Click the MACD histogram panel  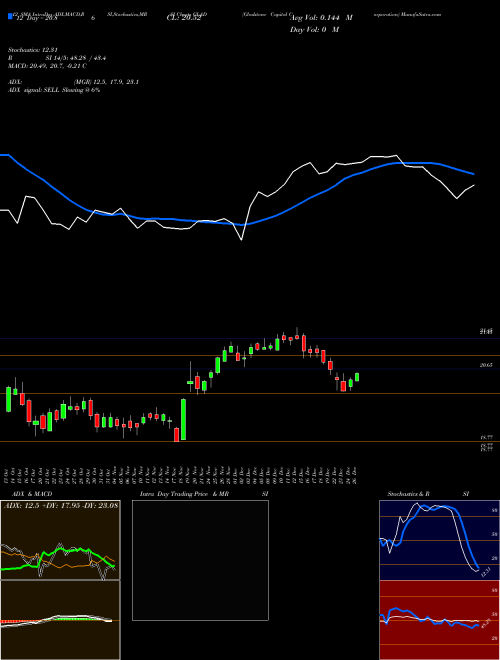pyautogui.click(x=60, y=620)
